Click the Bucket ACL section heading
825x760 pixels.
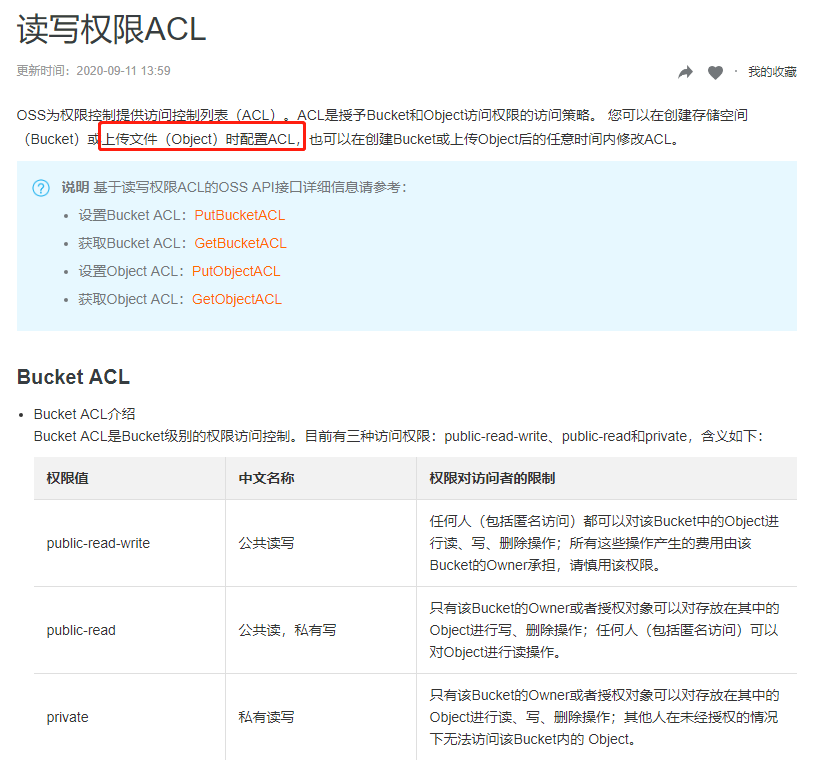click(74, 377)
